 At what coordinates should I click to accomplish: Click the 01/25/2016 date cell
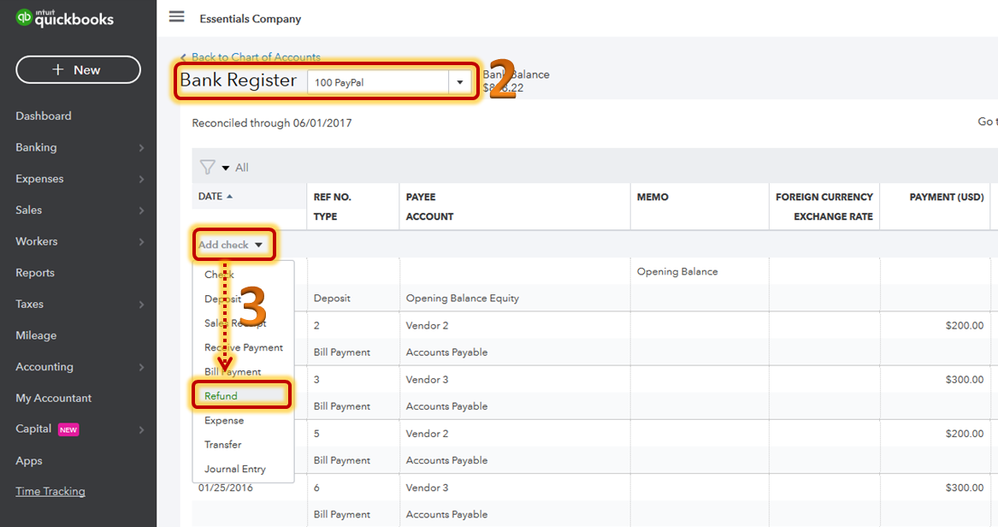[x=225, y=488]
